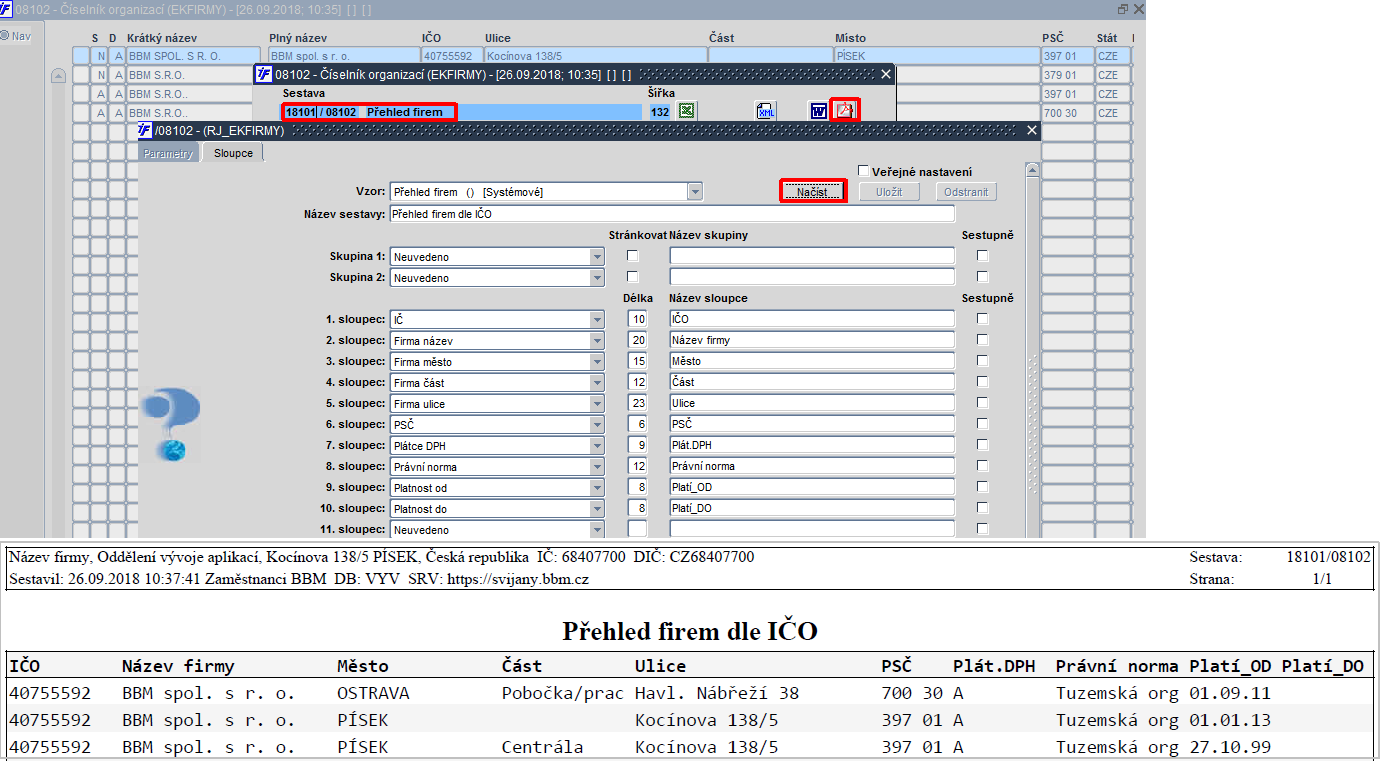Tick Stránkovat for Skupina 1
1385x763 pixels.
click(x=632, y=256)
